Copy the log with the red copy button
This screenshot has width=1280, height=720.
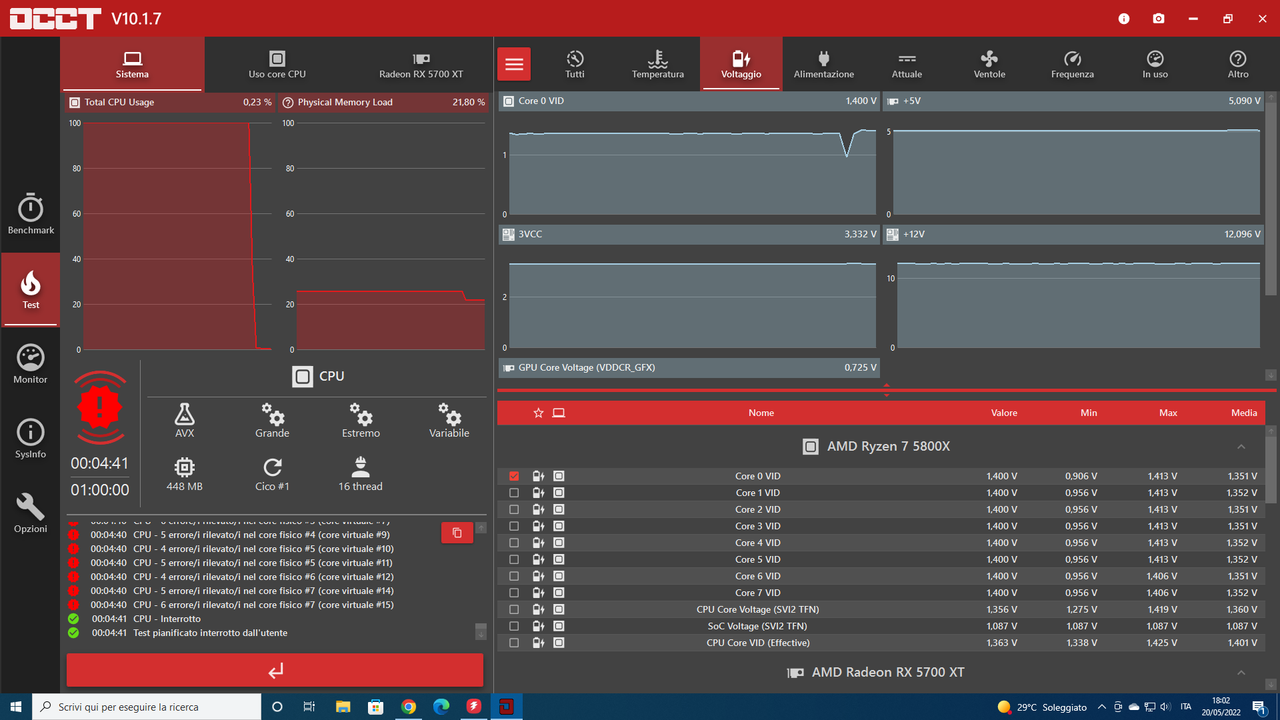tap(457, 533)
